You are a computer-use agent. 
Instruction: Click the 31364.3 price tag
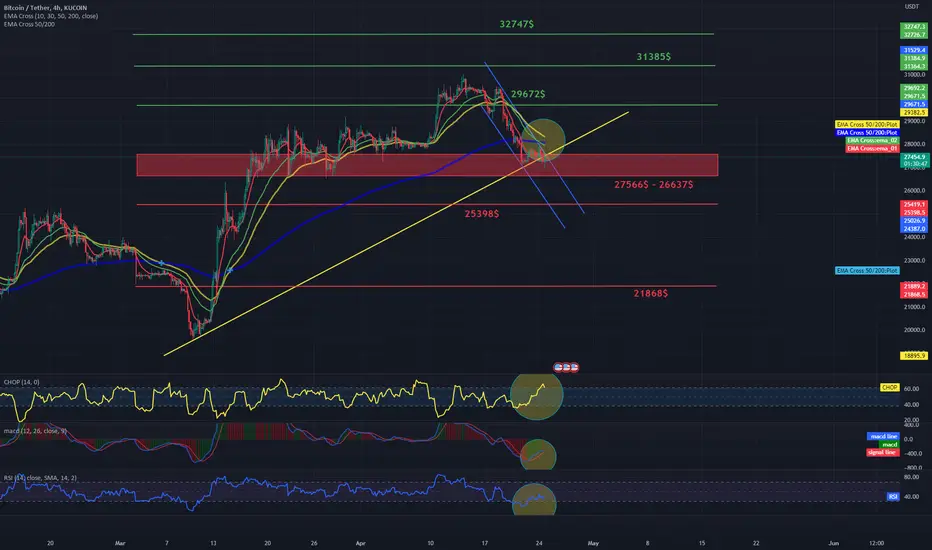click(914, 66)
